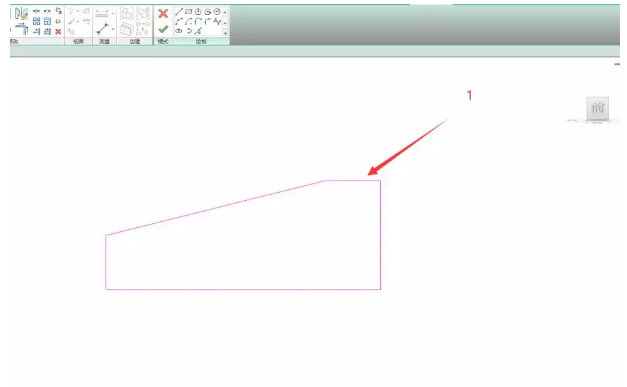Select the Line draw tool

click(x=179, y=12)
